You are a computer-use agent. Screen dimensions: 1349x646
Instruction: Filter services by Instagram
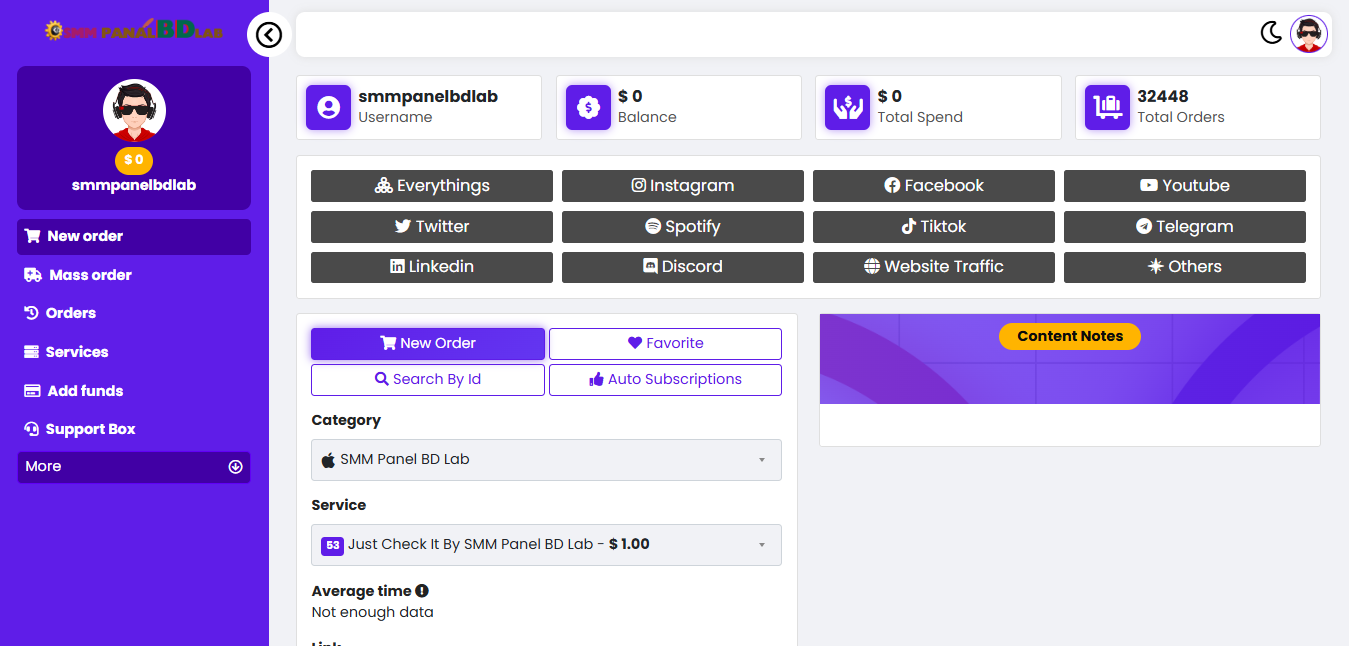[682, 186]
